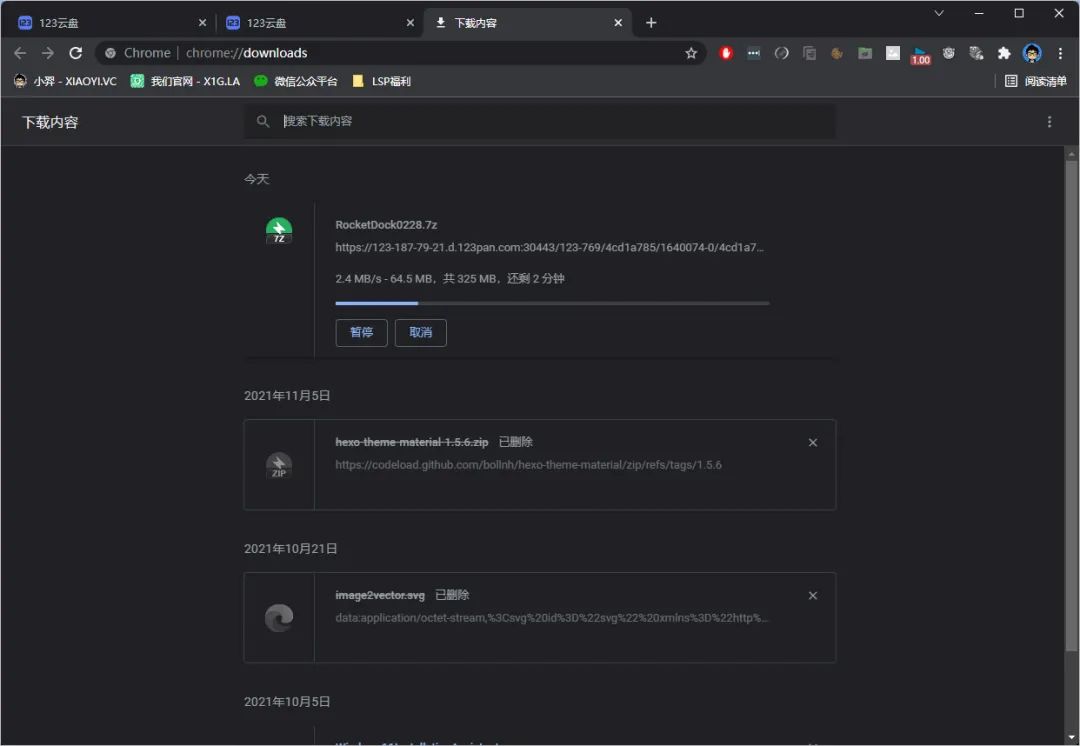Viewport: 1080px width, 746px height.
Task: Remove hexo-theme-material entry from list
Action: click(812, 442)
